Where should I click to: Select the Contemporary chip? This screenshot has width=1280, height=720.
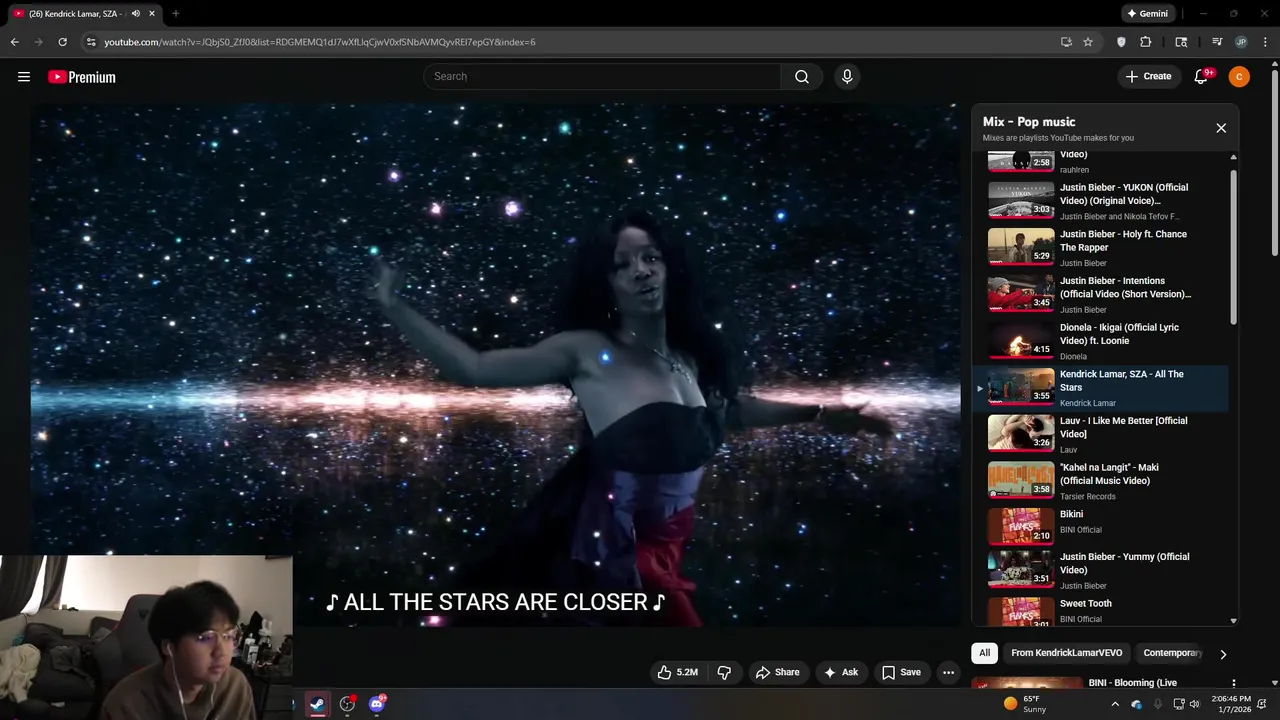click(1171, 653)
